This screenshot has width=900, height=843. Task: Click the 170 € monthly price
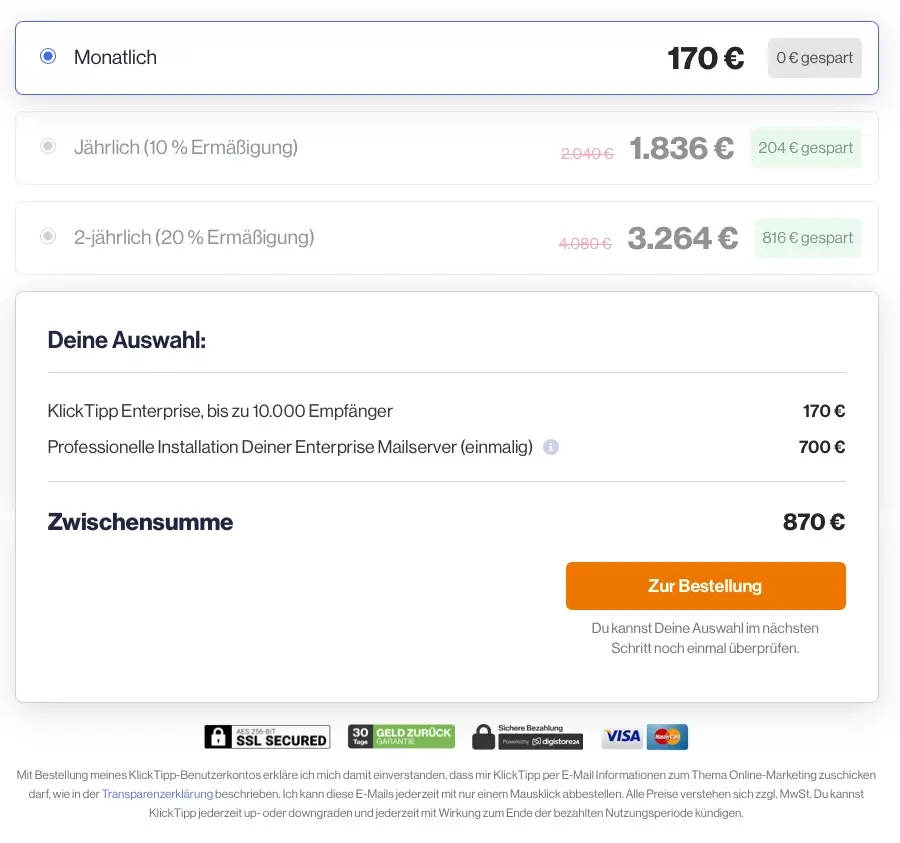[706, 58]
